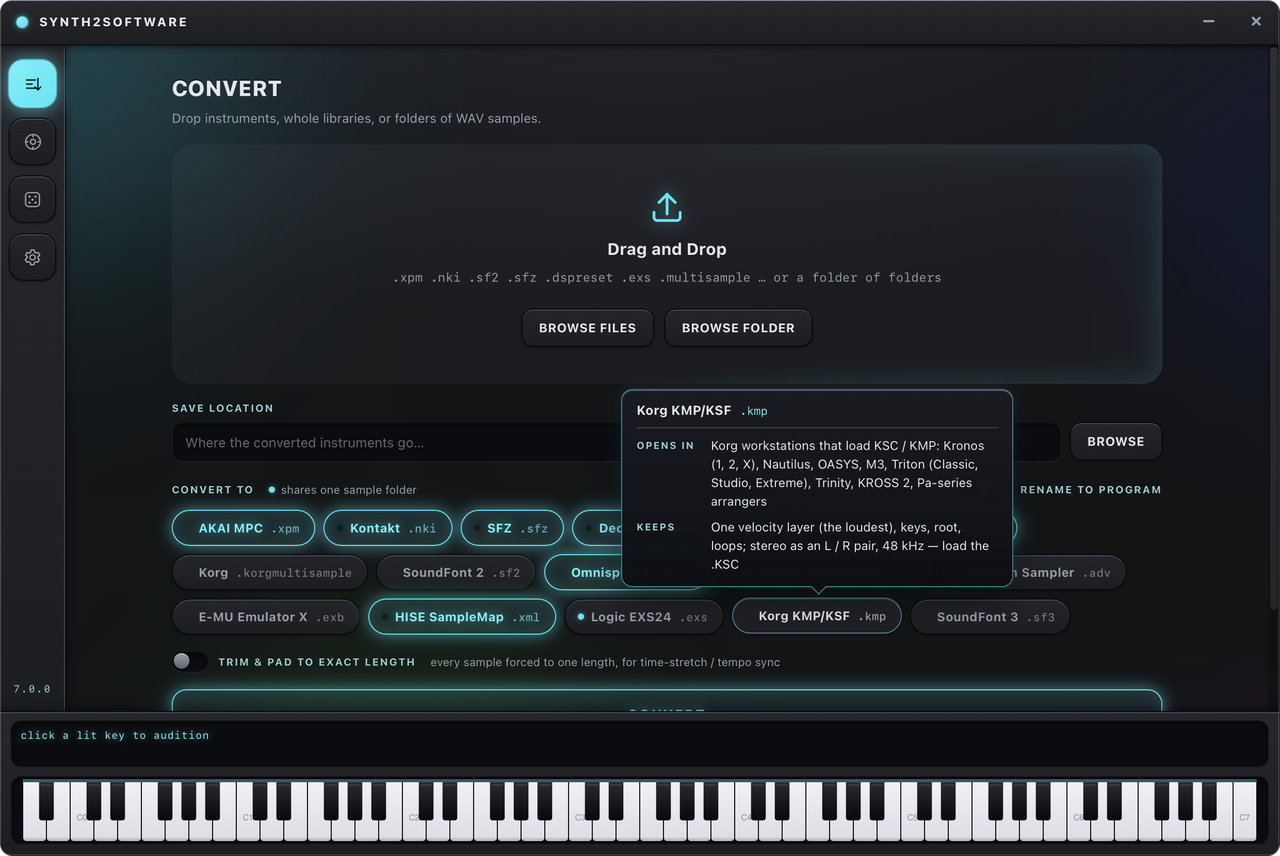Minimize the Synth2Software window
The height and width of the screenshot is (856, 1280).
point(1209,21)
